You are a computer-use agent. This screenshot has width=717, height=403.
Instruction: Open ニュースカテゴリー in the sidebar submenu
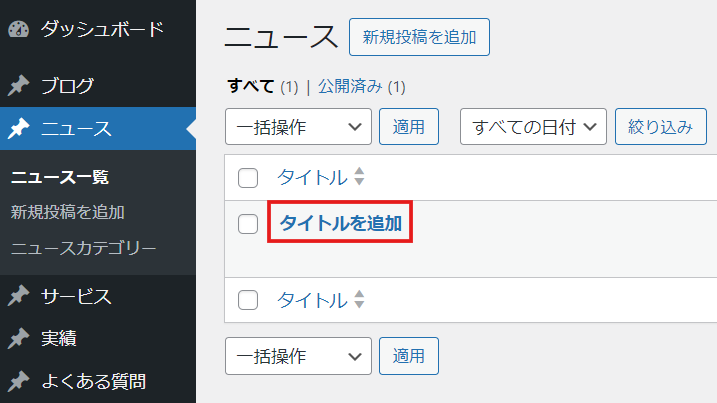point(84,248)
